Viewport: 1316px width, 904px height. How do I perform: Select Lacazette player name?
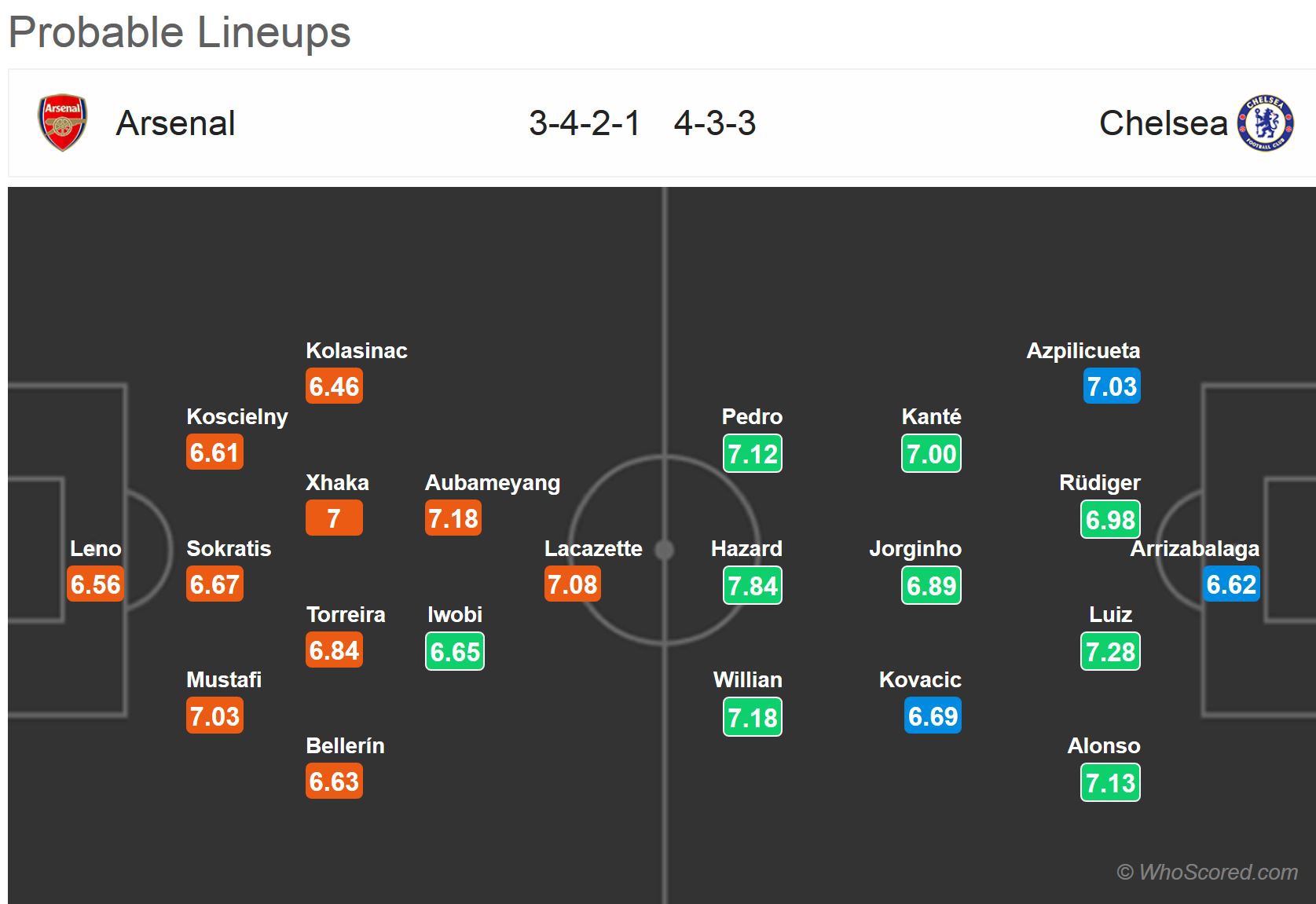coord(593,548)
